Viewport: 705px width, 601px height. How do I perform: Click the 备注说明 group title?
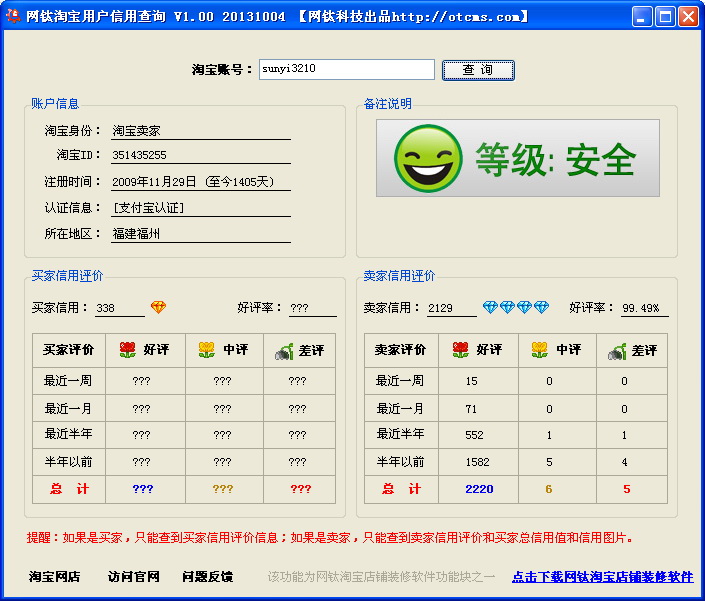(x=387, y=104)
